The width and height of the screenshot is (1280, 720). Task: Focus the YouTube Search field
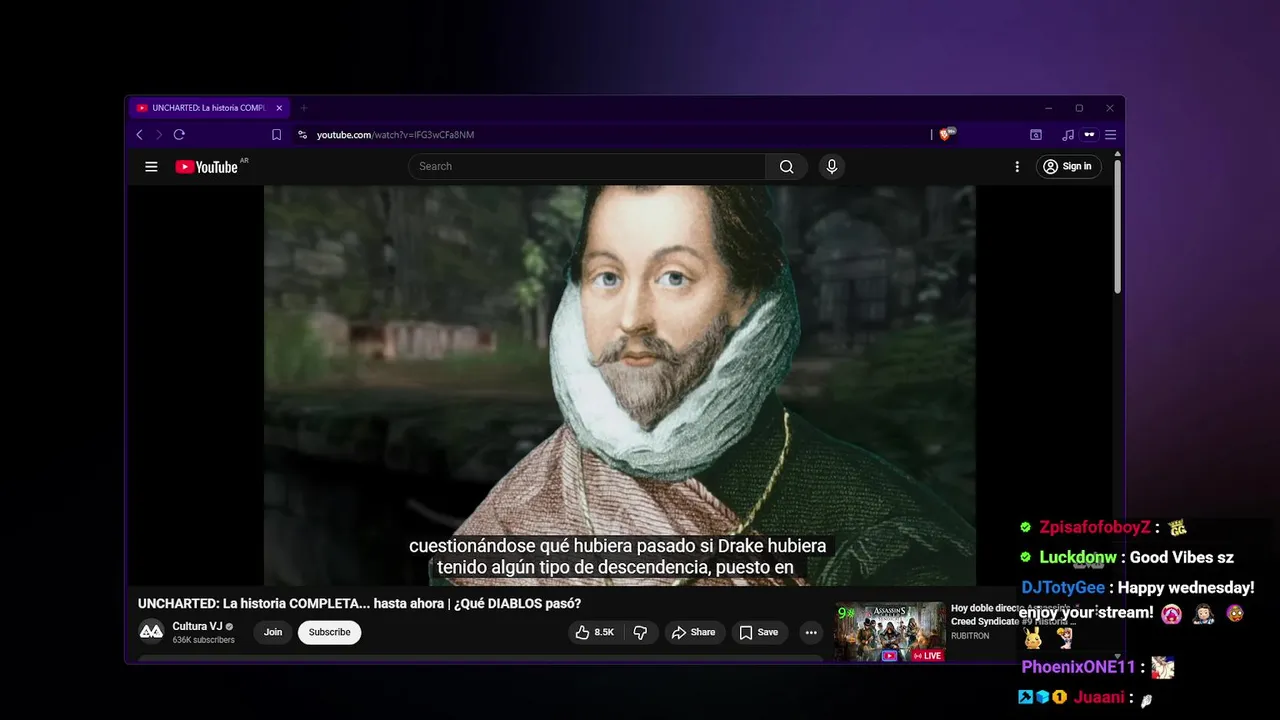coord(587,167)
